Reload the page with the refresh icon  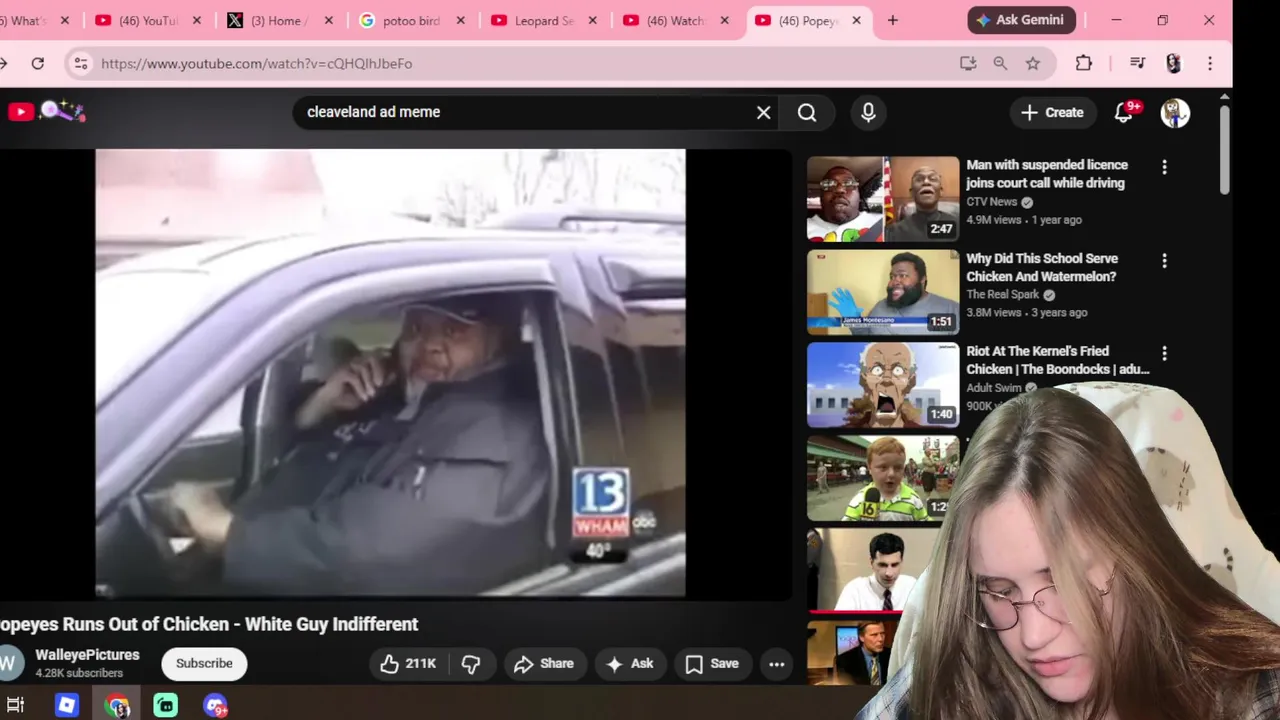pyautogui.click(x=37, y=63)
